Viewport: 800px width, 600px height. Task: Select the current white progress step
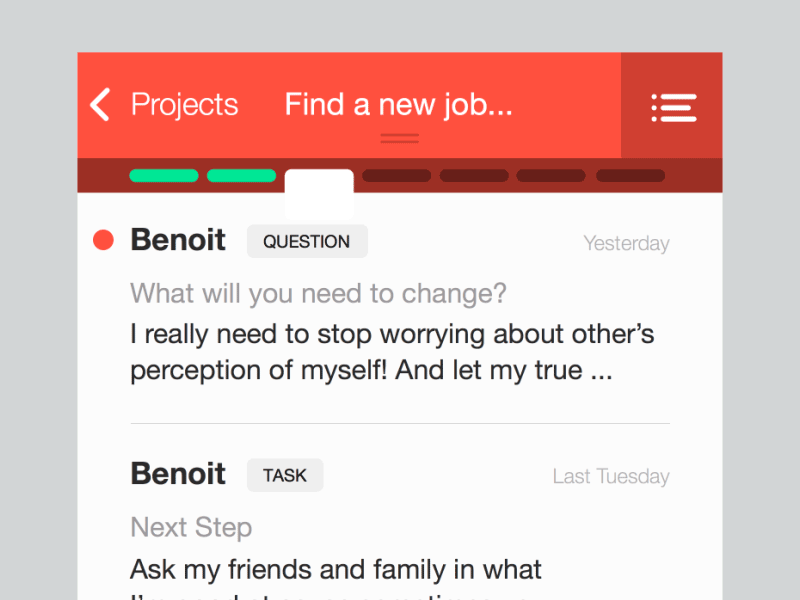[x=319, y=194]
